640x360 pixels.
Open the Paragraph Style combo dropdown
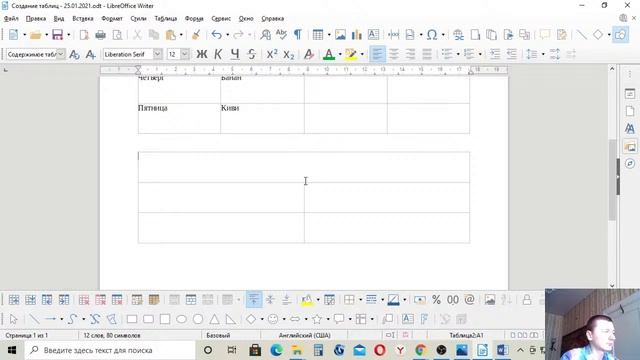tap(60, 54)
